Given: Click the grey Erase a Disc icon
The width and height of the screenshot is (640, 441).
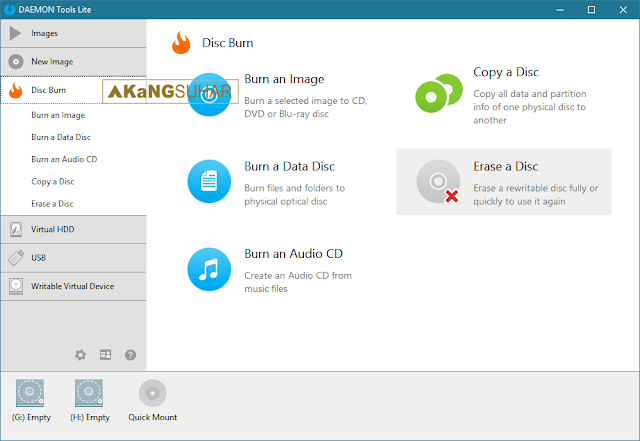Looking at the screenshot, I should tap(438, 181).
